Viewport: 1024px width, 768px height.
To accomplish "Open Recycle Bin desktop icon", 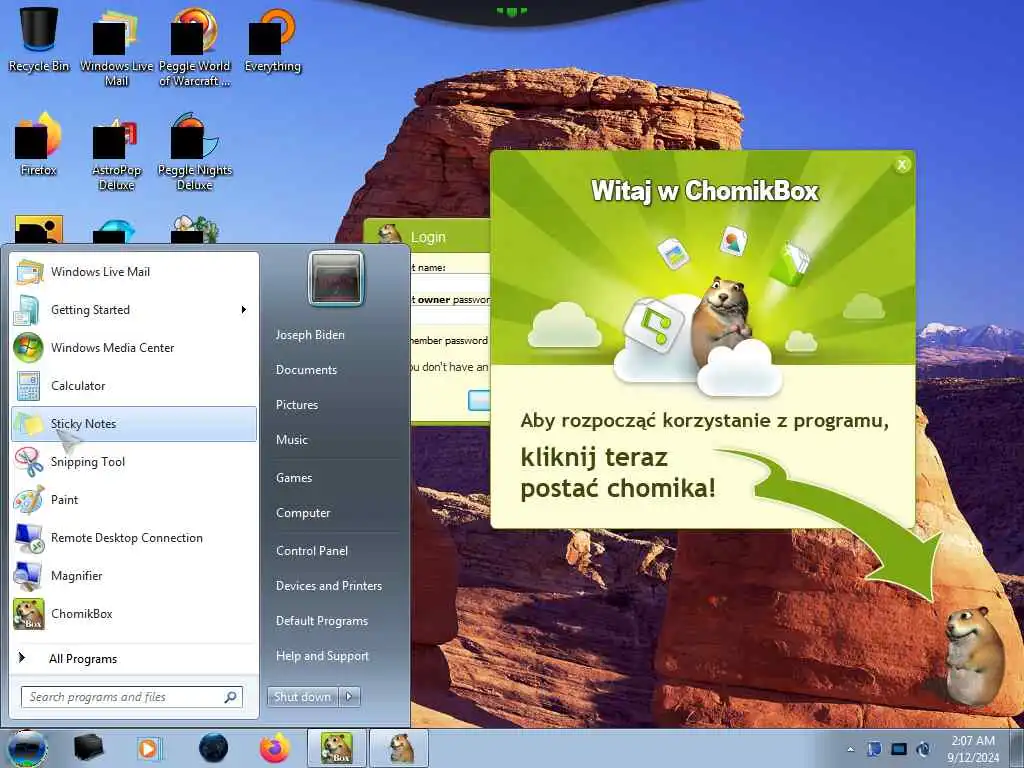I will click(39, 39).
